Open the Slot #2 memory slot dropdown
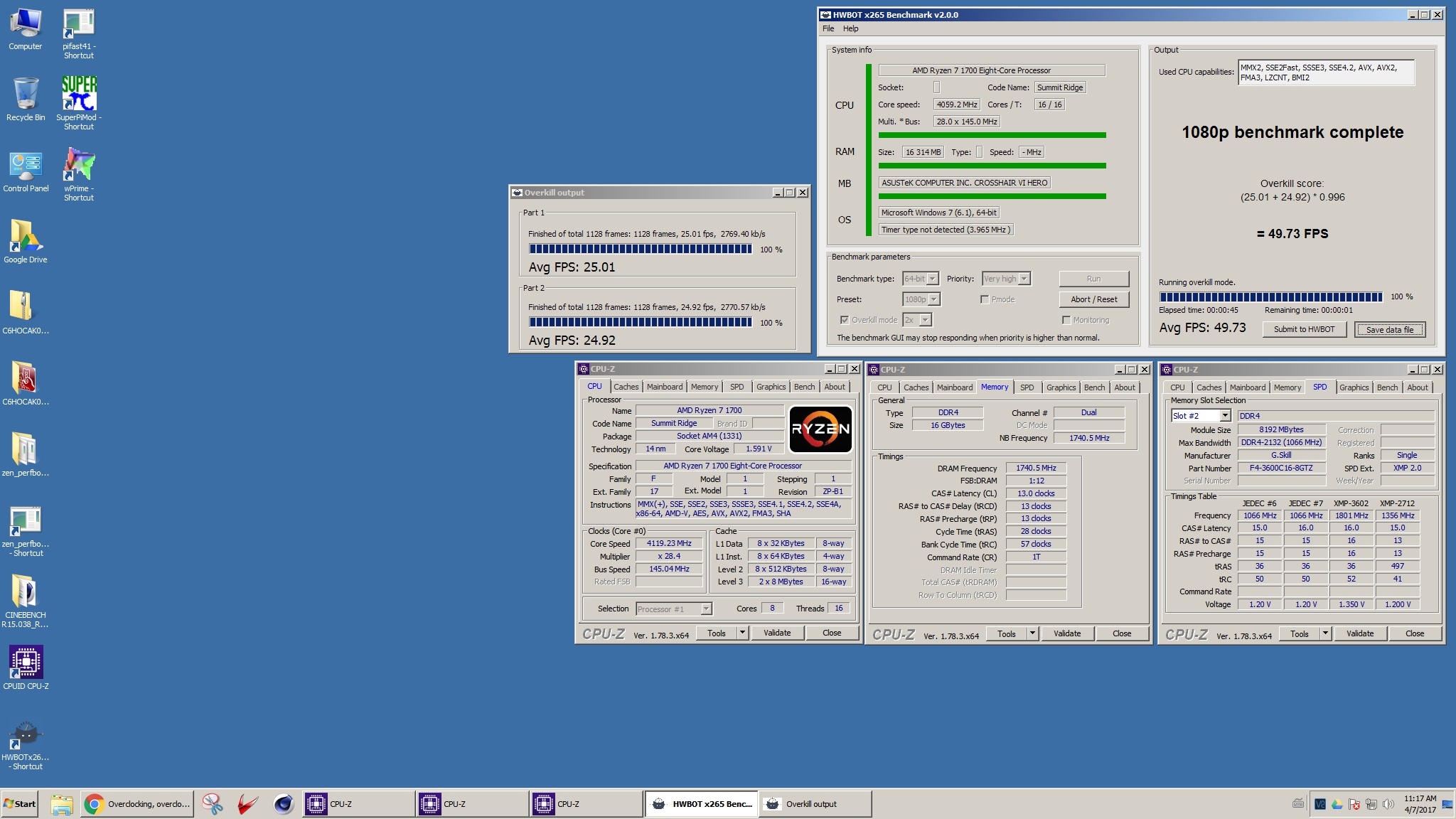1456x819 pixels. [x=1201, y=416]
